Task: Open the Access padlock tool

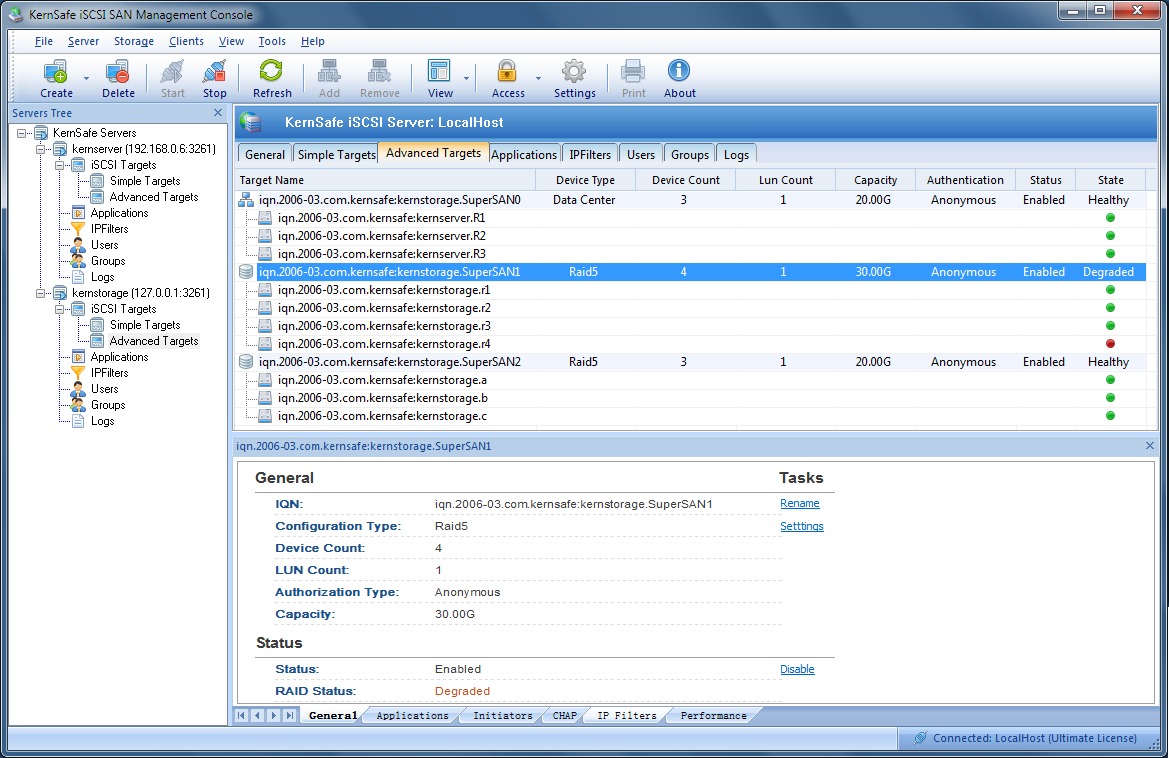Action: point(507,73)
